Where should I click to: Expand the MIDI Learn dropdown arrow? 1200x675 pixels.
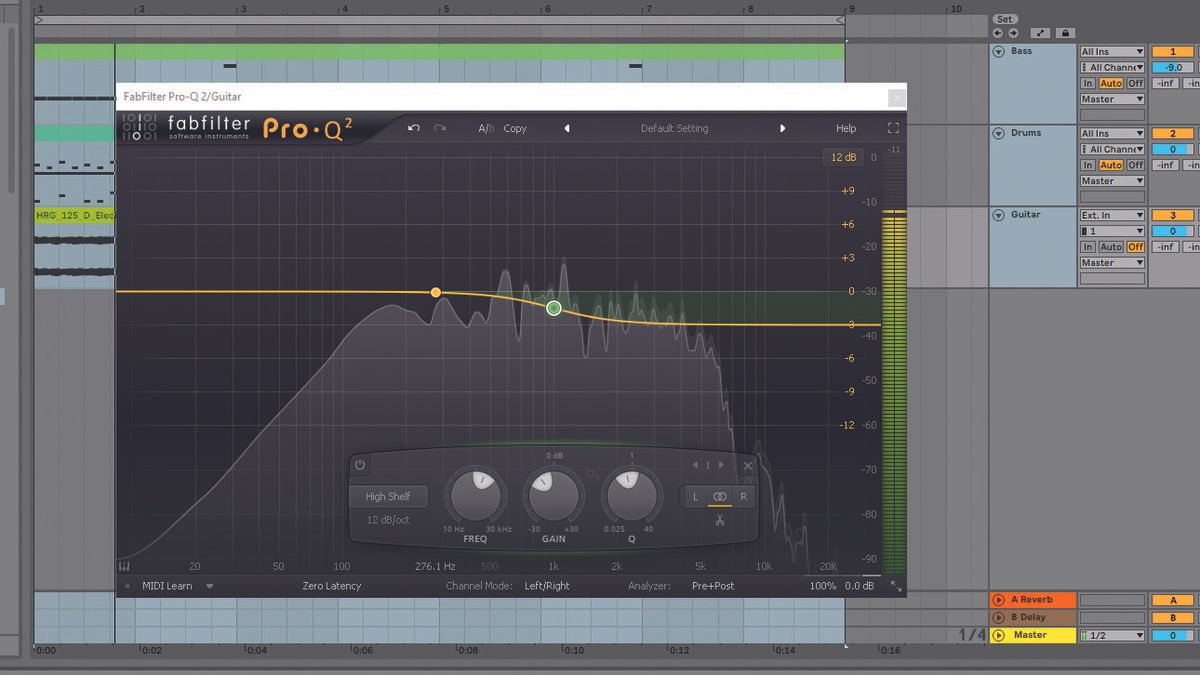click(209, 587)
